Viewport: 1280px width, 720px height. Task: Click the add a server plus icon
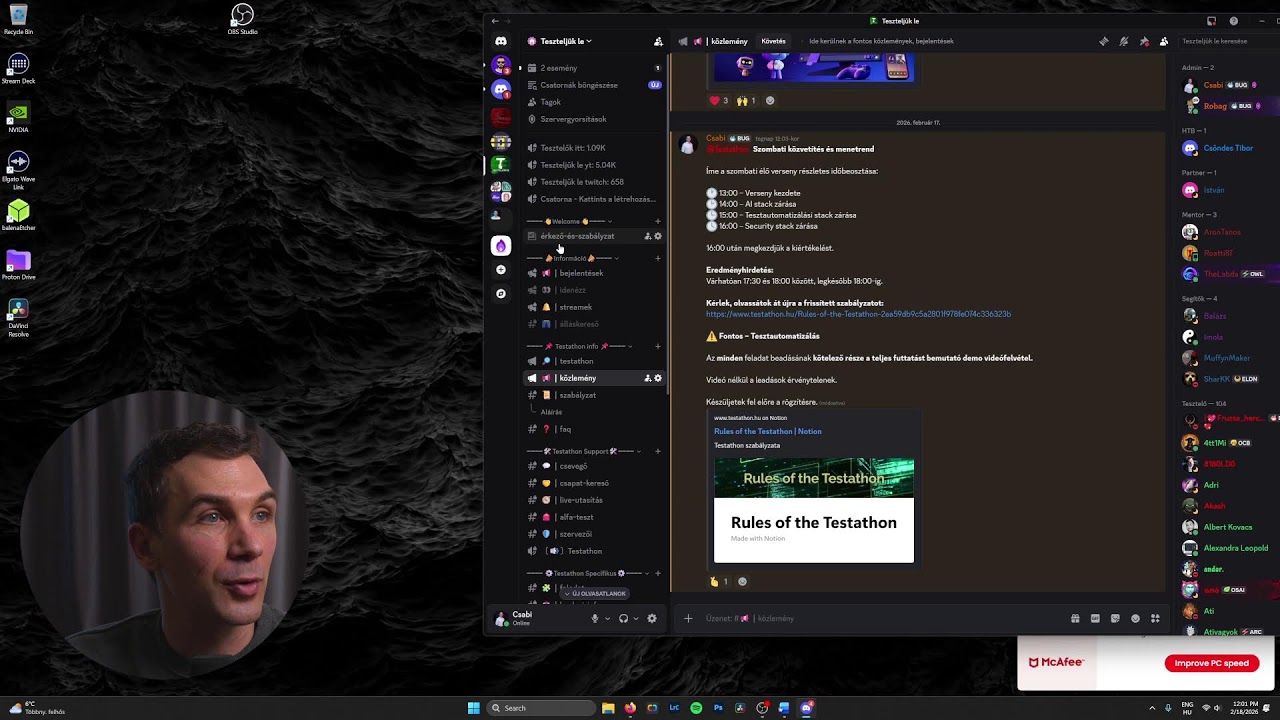(501, 269)
